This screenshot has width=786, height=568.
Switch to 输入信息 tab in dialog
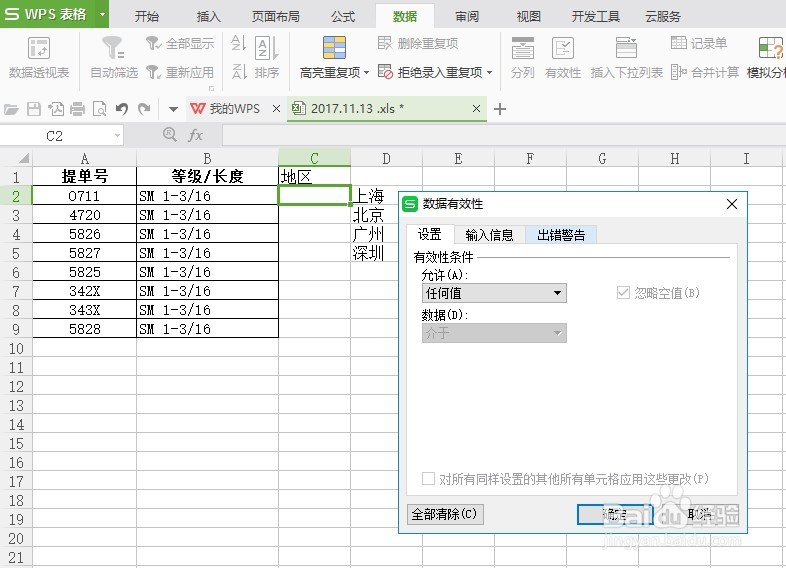(489, 235)
